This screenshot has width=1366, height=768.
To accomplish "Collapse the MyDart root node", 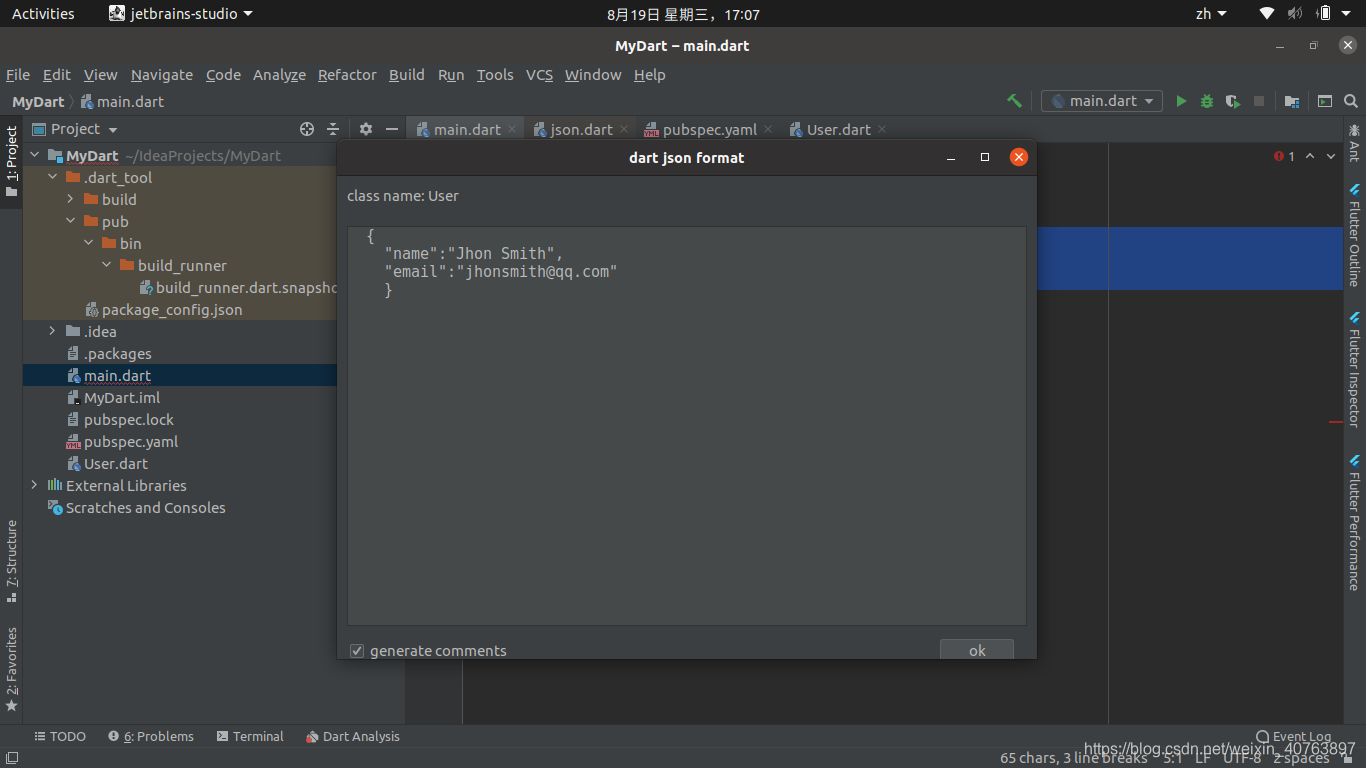I will 34,156.
